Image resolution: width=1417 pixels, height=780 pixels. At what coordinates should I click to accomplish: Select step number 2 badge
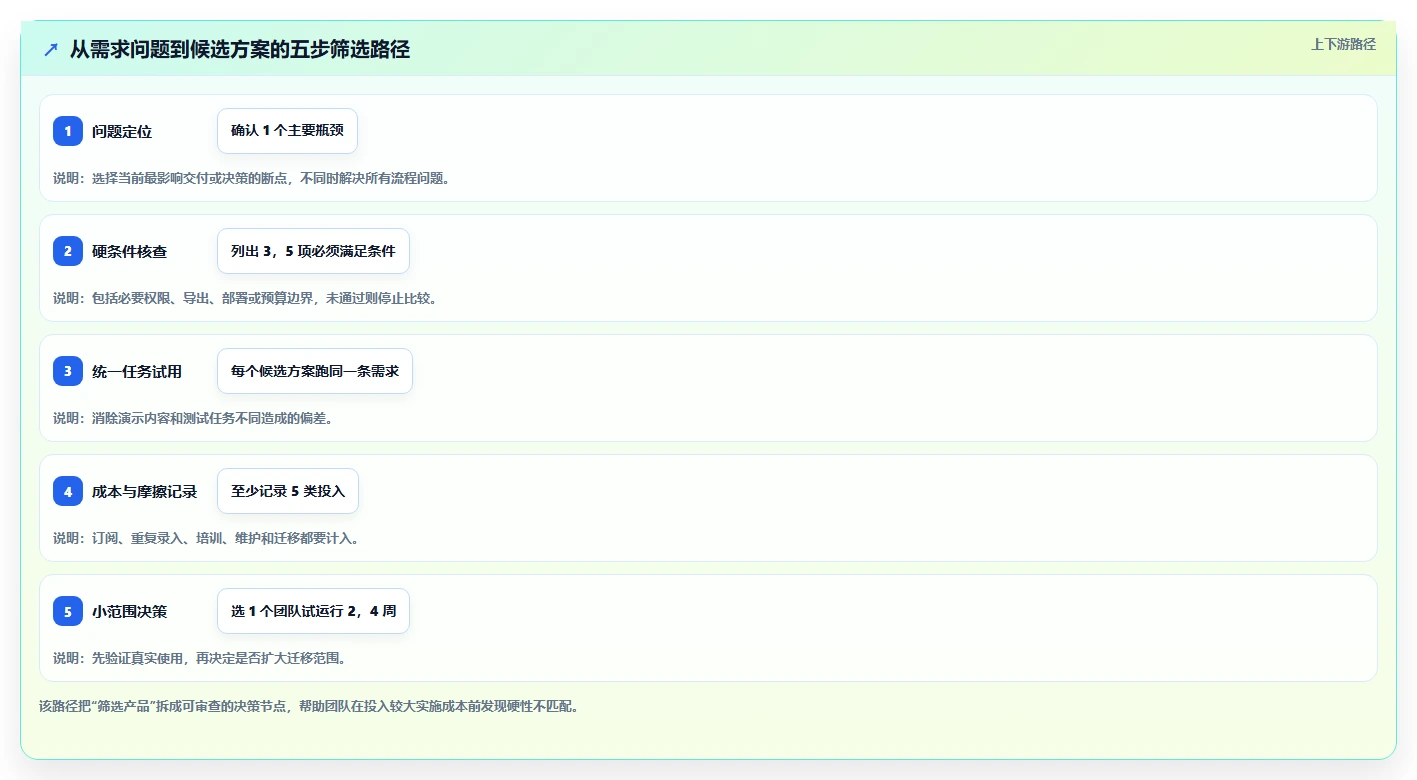tap(68, 251)
